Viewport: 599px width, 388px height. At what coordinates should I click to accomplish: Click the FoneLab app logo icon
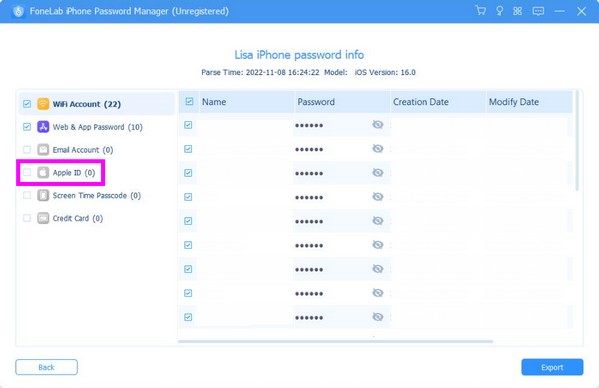(x=18, y=11)
